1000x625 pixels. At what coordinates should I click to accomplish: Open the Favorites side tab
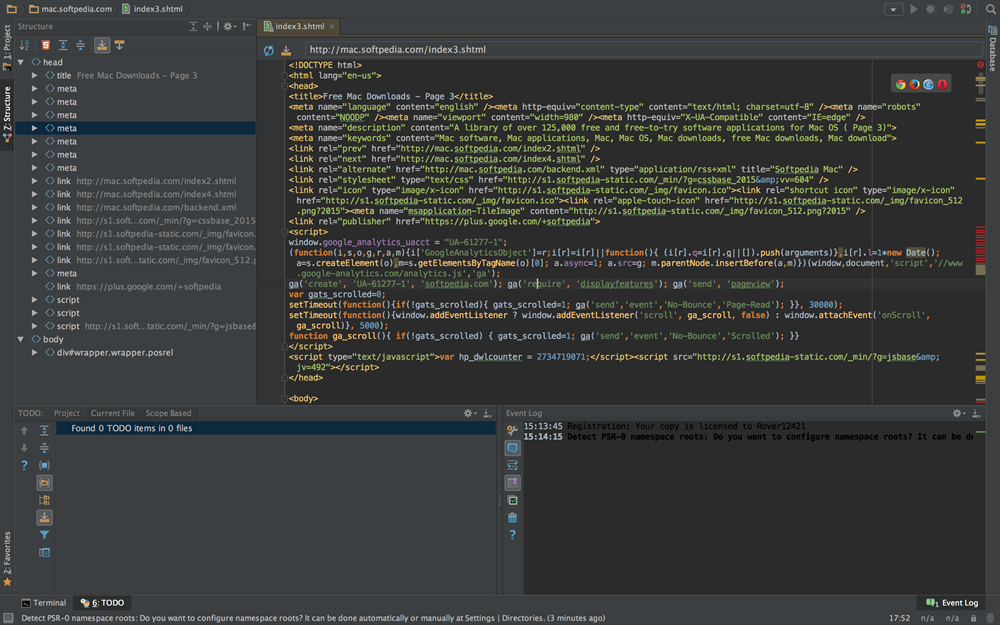(x=7, y=559)
